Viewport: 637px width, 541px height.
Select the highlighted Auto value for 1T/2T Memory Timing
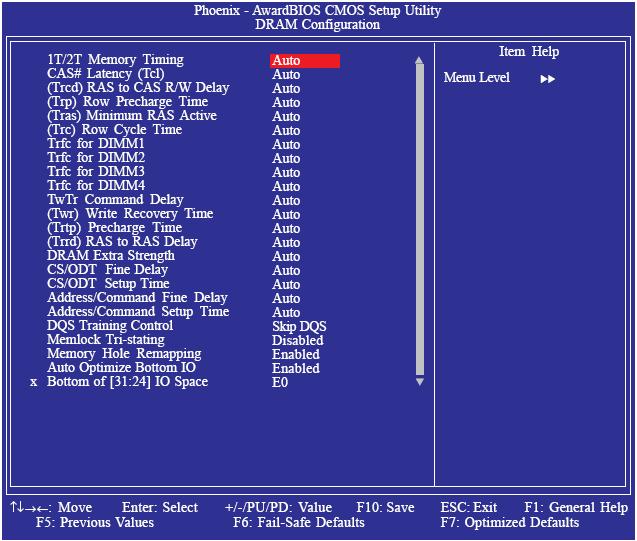pyautogui.click(x=305, y=61)
